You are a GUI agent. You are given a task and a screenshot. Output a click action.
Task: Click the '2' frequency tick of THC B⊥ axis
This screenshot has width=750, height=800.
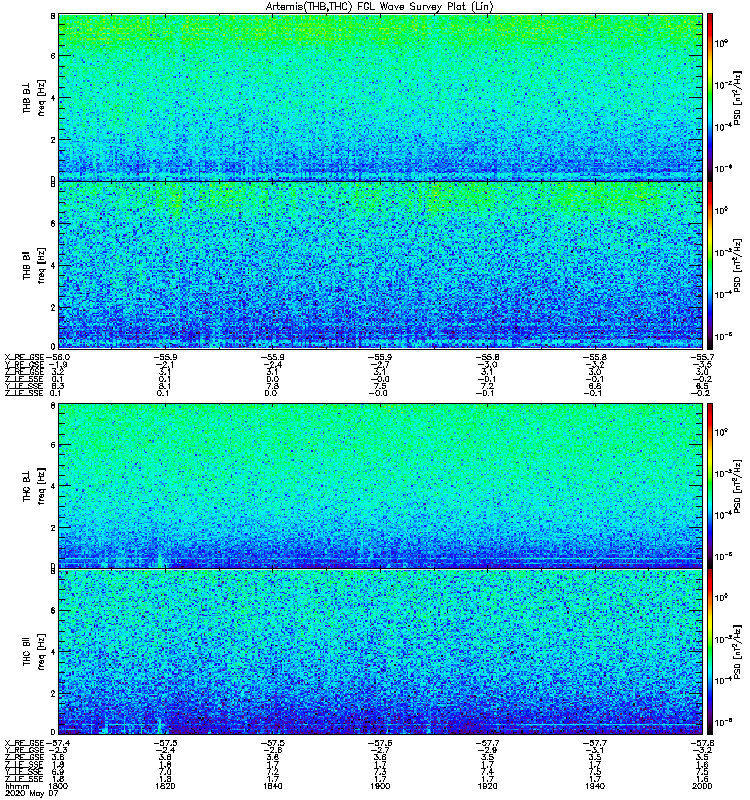[x=53, y=528]
